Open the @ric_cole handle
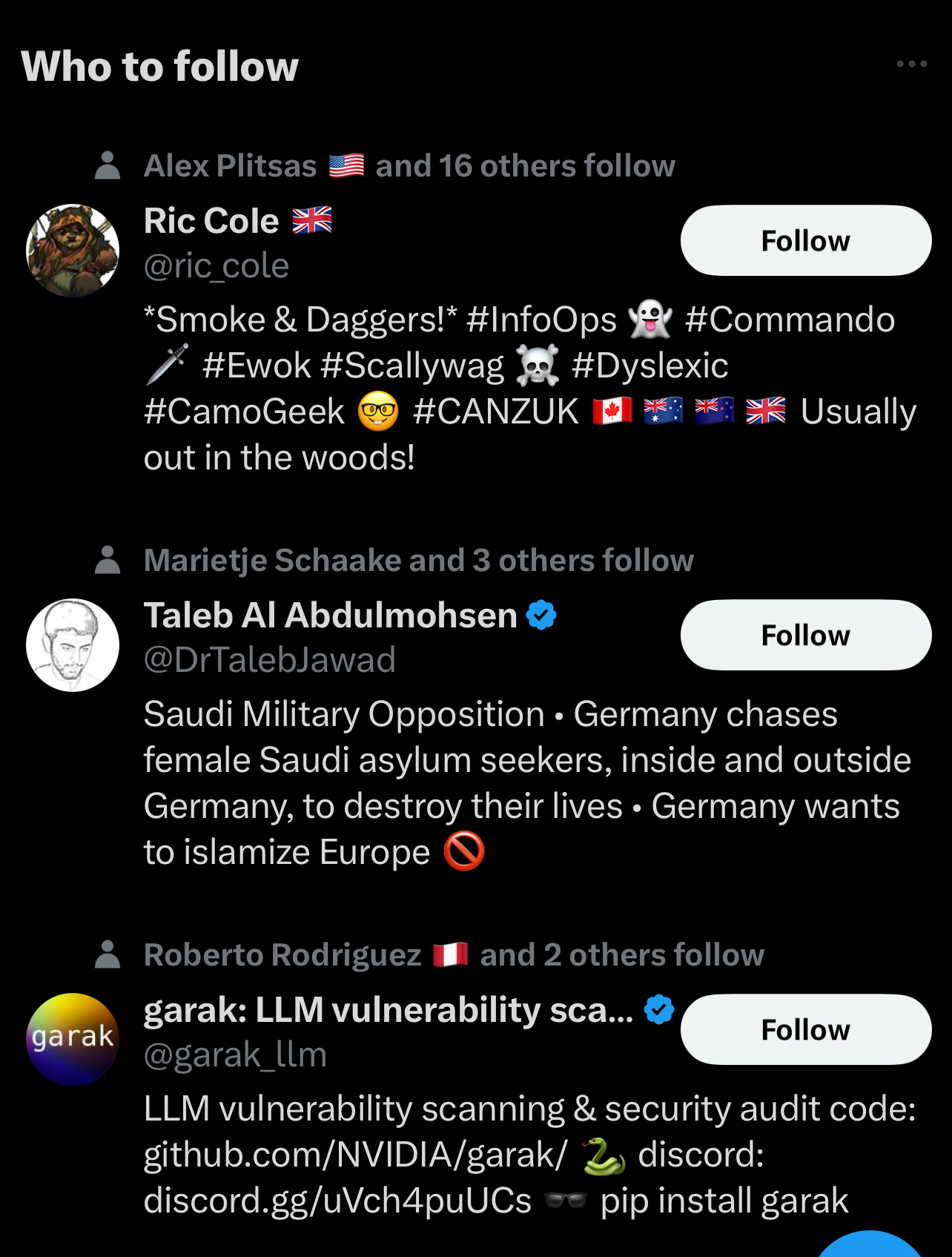952x1257 pixels. (216, 265)
